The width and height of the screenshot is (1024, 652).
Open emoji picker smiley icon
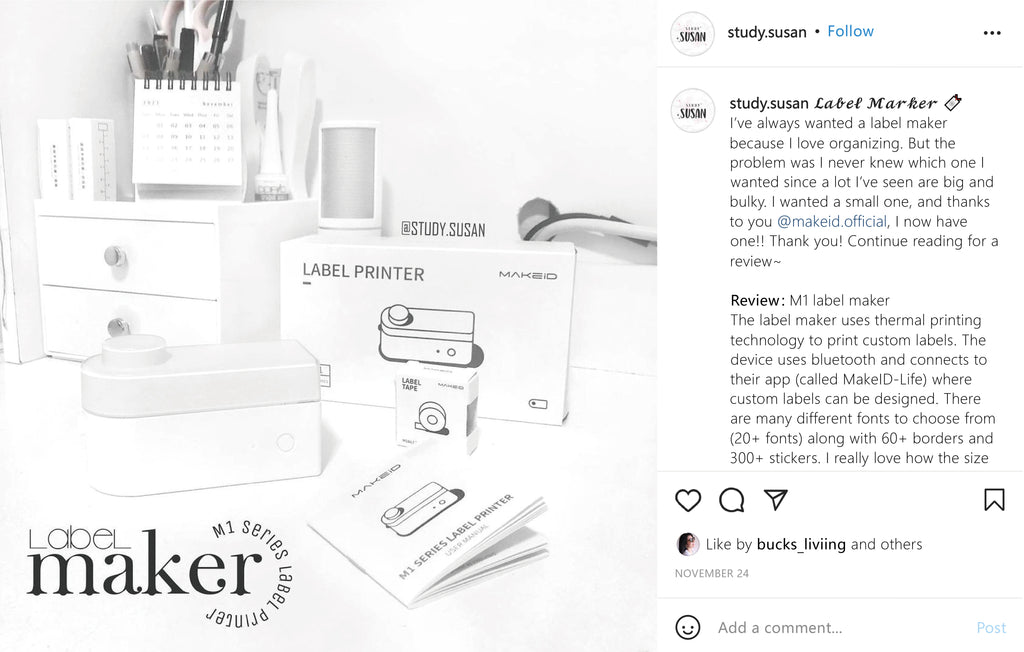pos(688,628)
